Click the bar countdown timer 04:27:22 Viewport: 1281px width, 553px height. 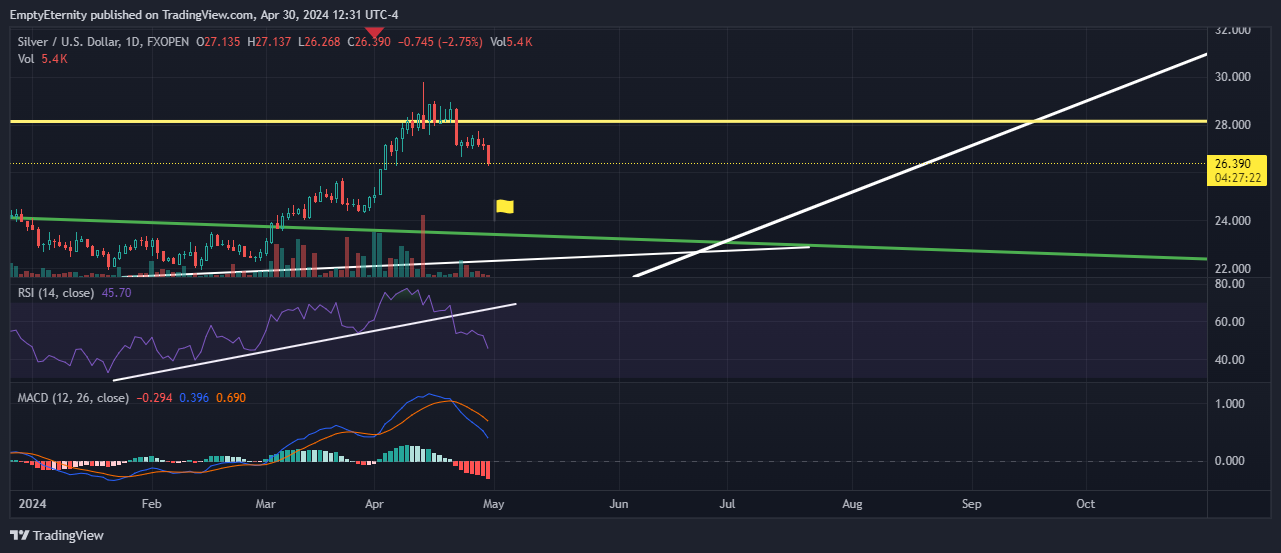coord(1238,177)
